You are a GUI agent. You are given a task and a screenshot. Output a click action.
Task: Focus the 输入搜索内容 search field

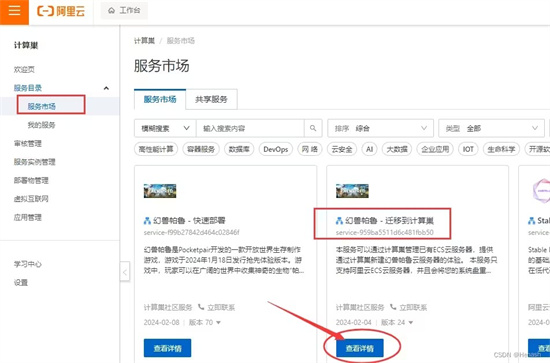(250, 128)
